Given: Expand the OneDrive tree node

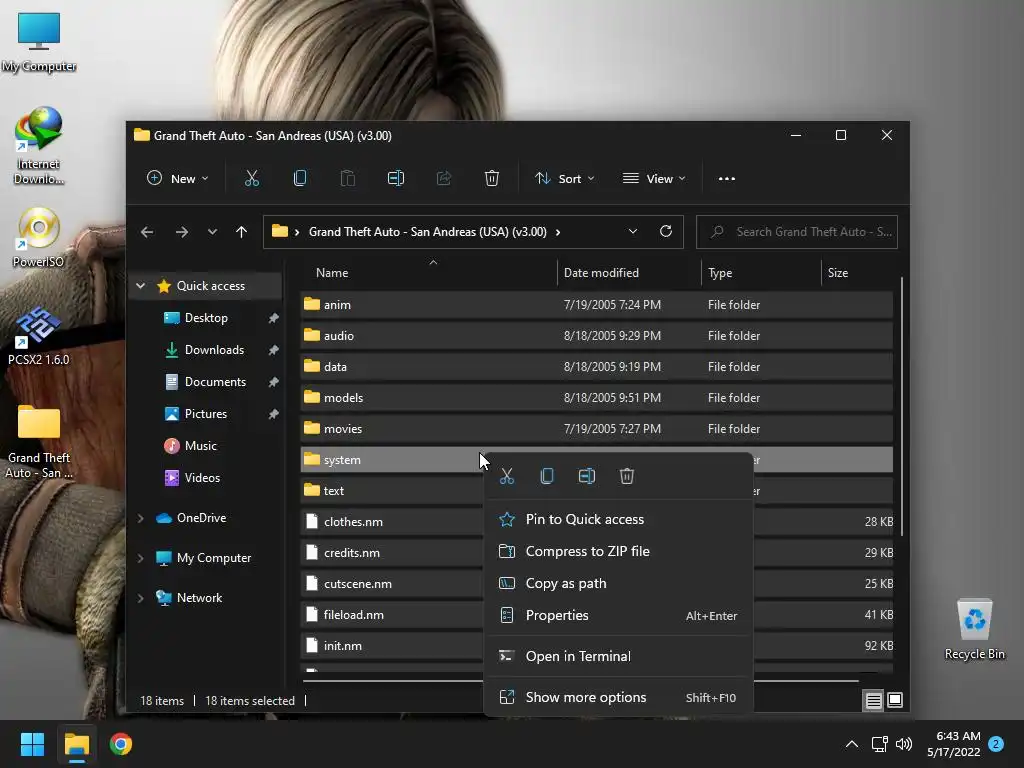Looking at the screenshot, I should click(x=140, y=518).
